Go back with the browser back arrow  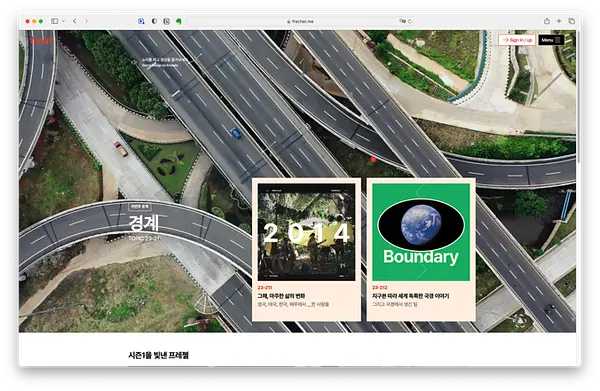click(75, 21)
